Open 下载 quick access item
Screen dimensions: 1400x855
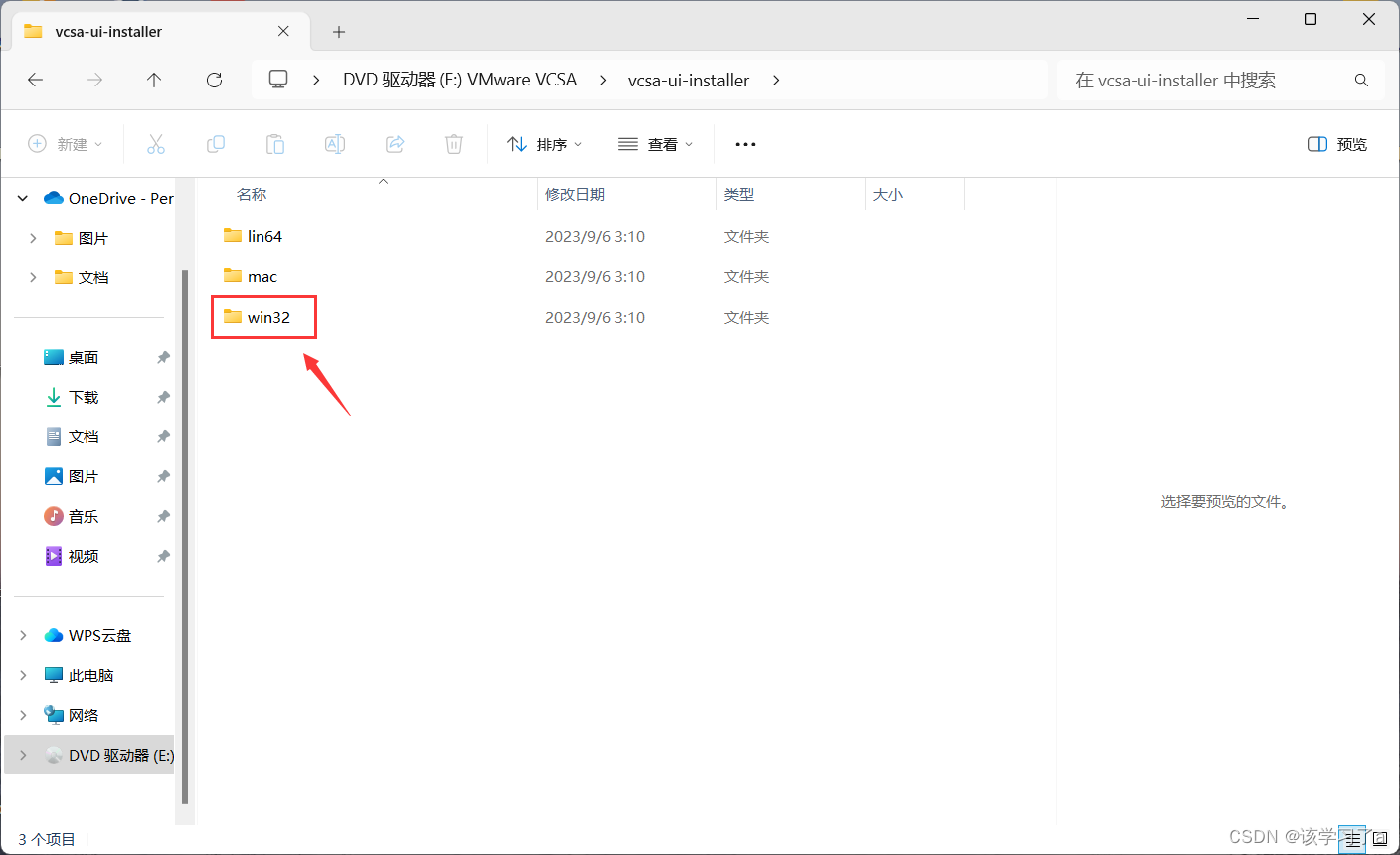72,397
